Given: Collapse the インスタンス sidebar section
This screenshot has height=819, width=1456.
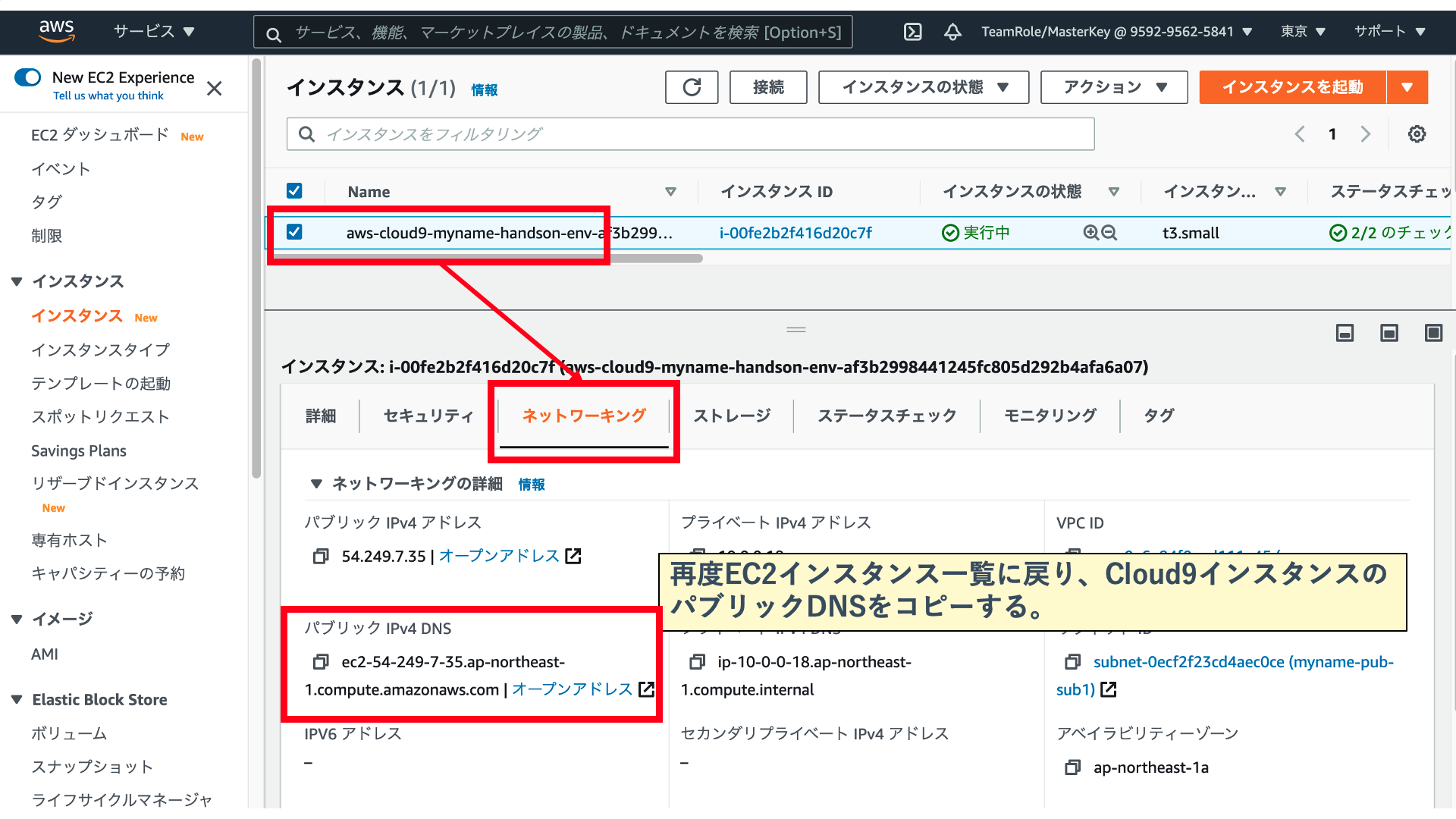Looking at the screenshot, I should 17,282.
